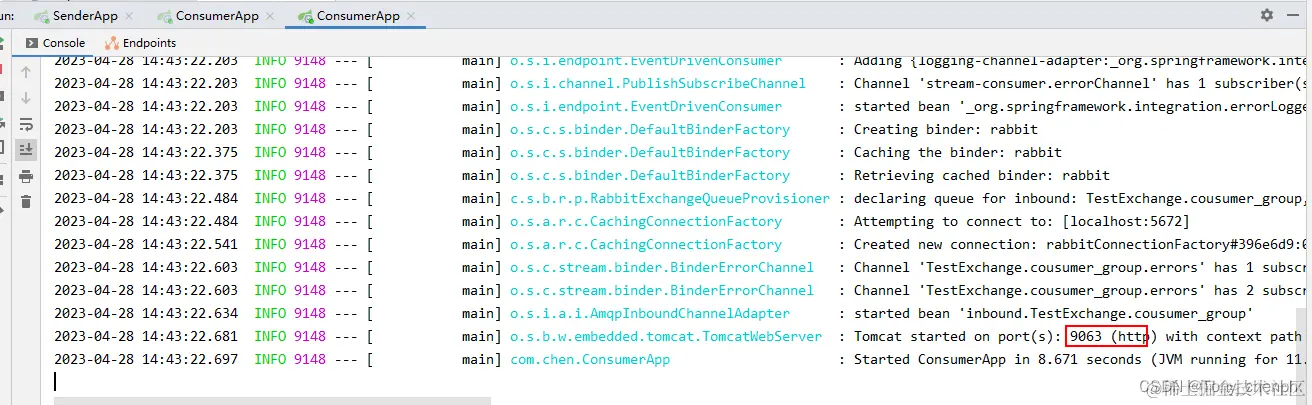Viewport: 1312px width, 405px height.
Task: Click 'has 2 subscr' BinderErrorChannel message
Action: 1079,290
